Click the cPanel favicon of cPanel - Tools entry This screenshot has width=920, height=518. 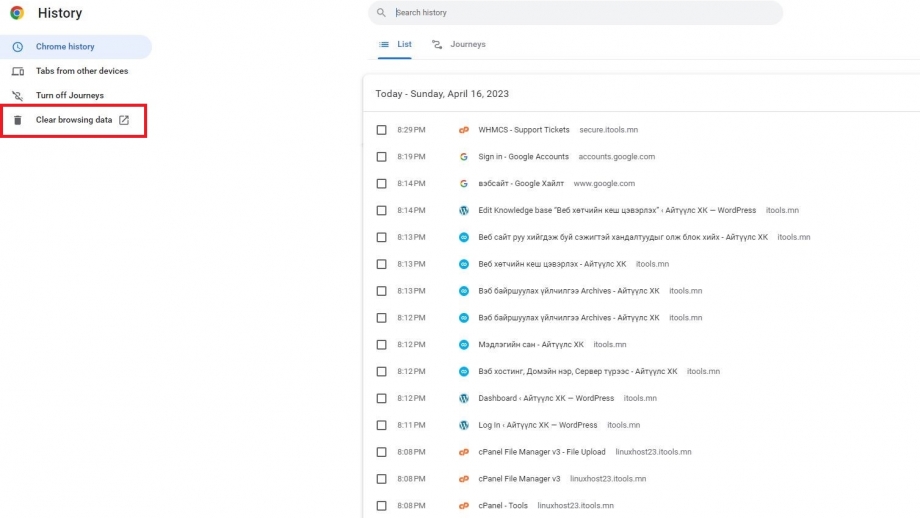coord(464,506)
